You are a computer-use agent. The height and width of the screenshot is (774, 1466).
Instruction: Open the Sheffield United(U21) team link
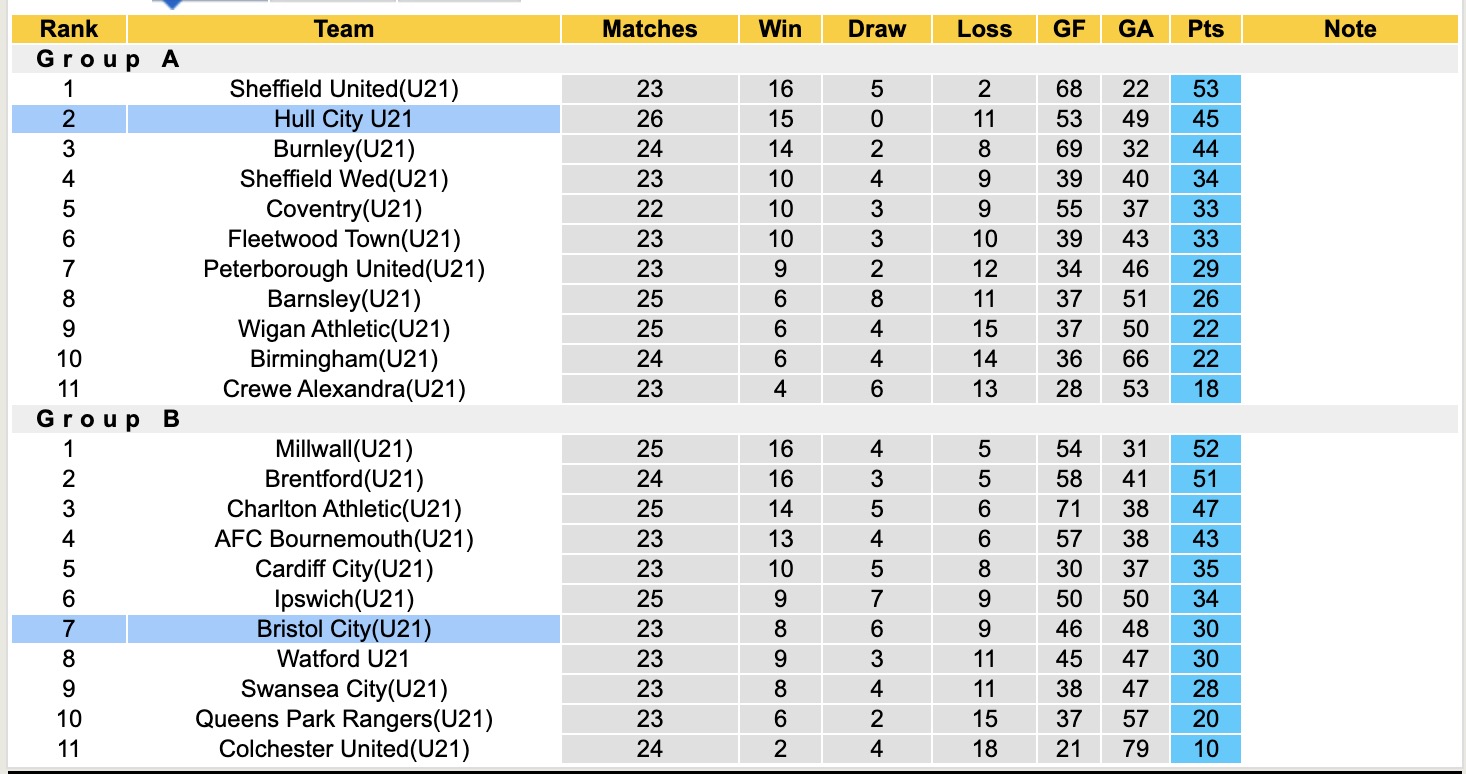[344, 89]
